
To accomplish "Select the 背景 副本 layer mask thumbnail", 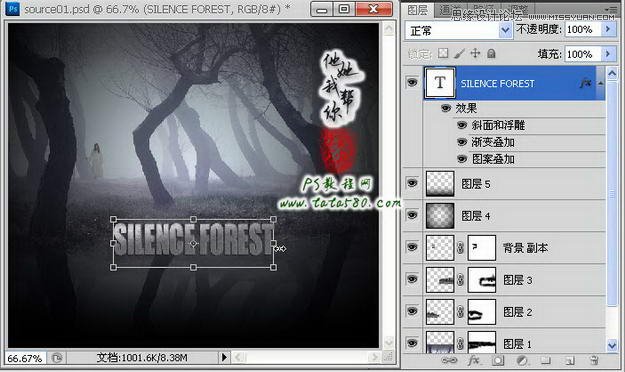I will 482,248.
